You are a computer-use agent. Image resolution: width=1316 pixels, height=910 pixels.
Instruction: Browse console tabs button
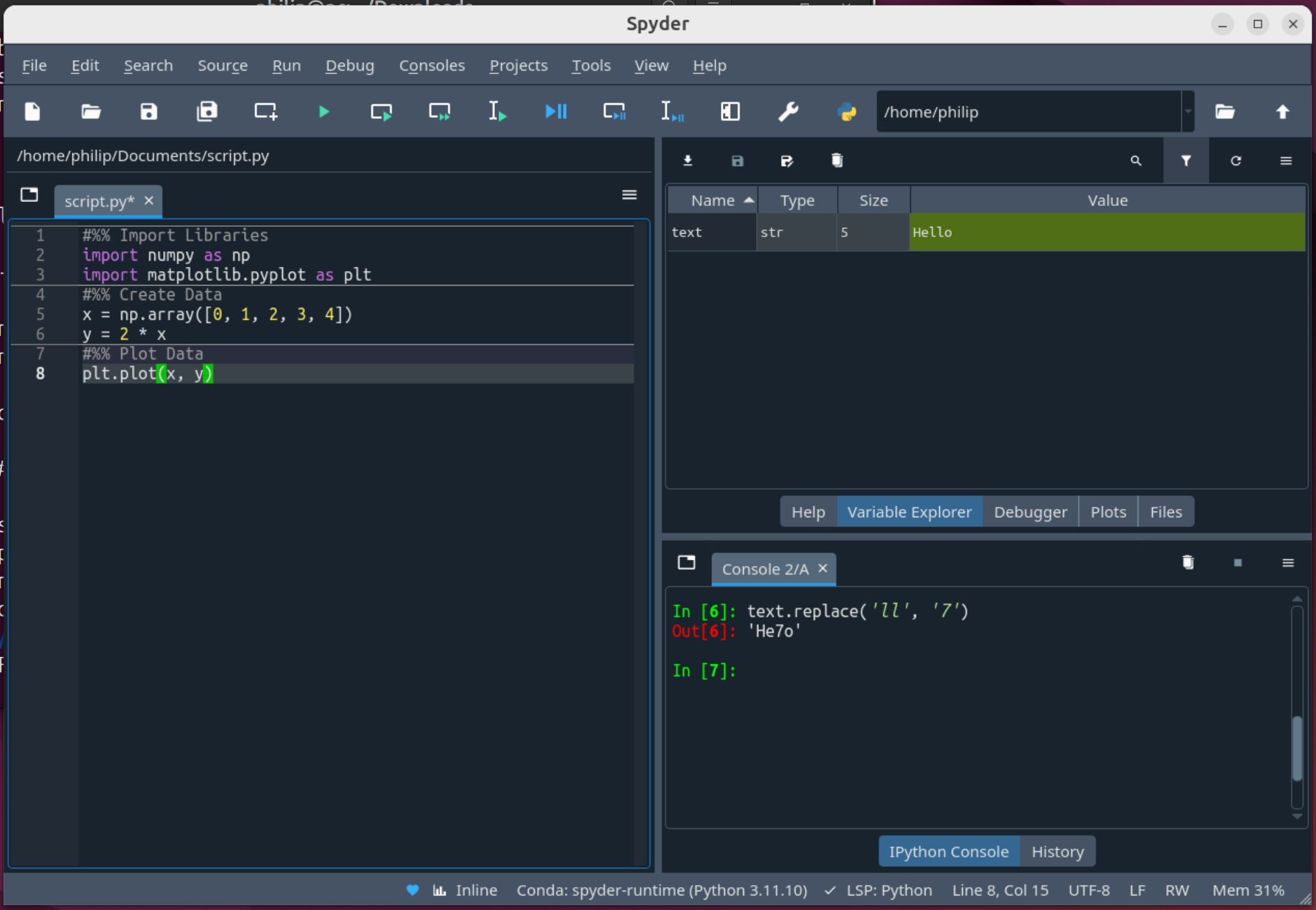tap(686, 562)
